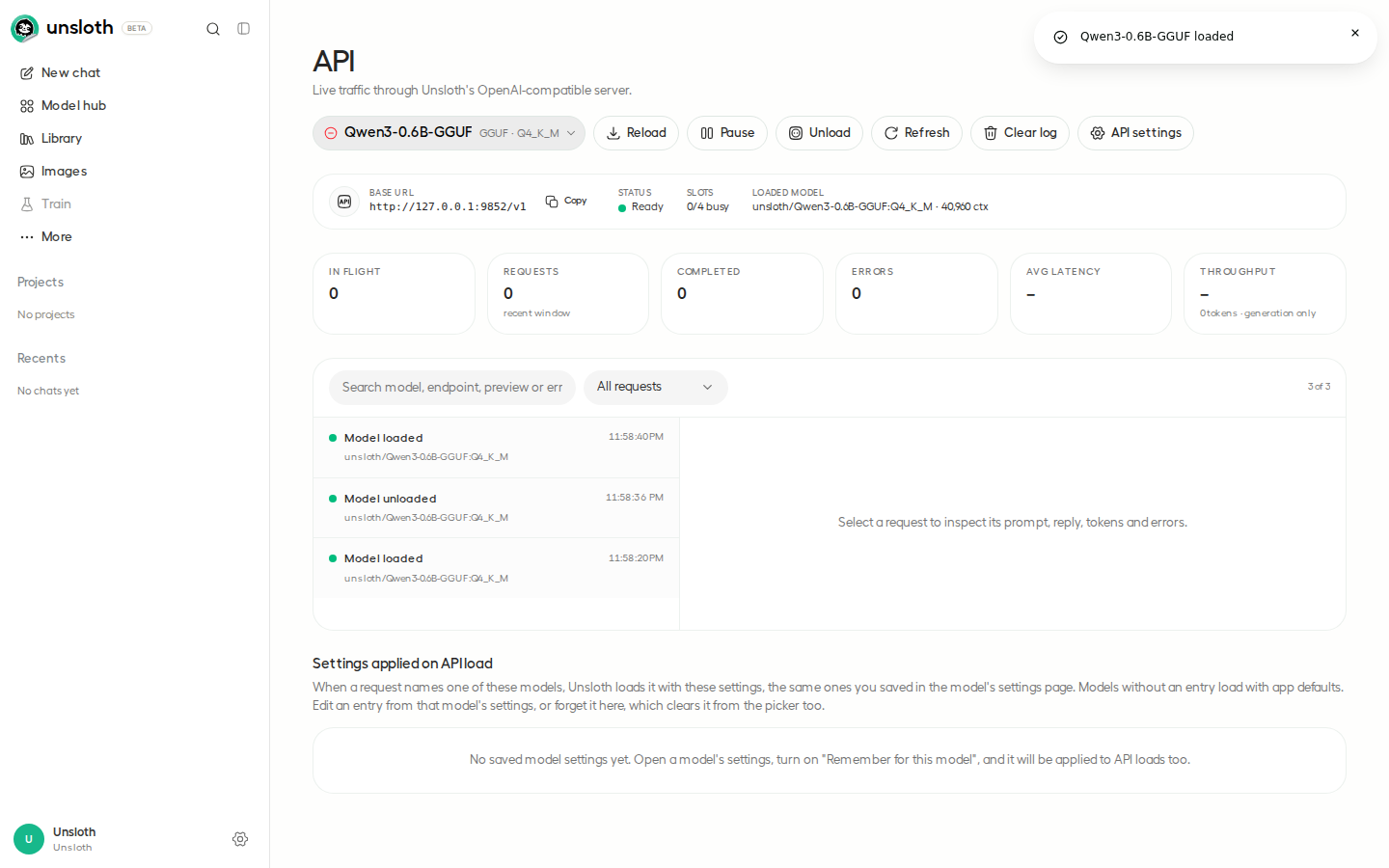Click the Ready status indicator
The width and height of the screenshot is (1389, 868).
click(x=640, y=207)
